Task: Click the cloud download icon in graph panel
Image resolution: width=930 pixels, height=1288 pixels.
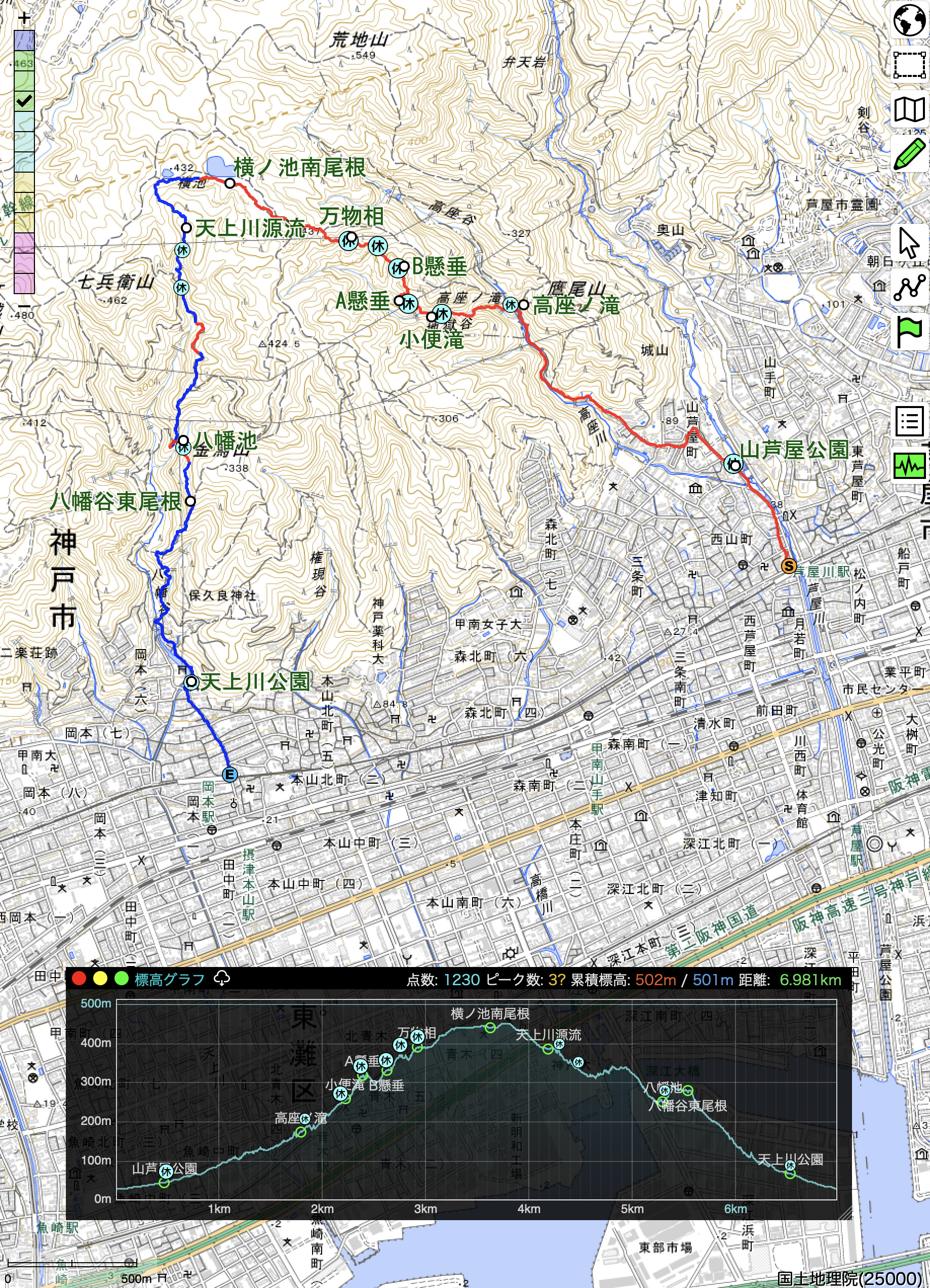Action: (221, 978)
